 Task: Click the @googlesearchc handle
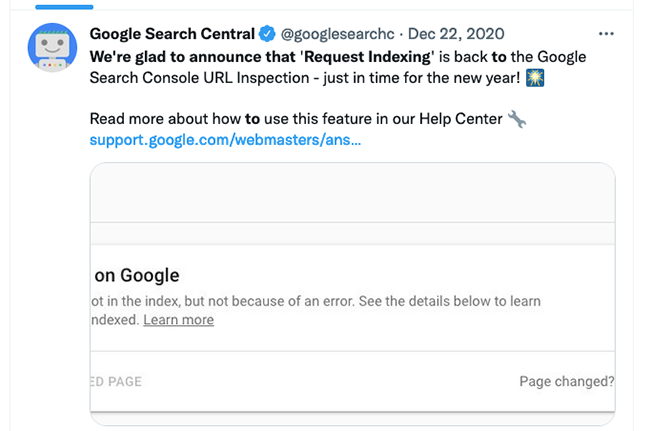(337, 34)
